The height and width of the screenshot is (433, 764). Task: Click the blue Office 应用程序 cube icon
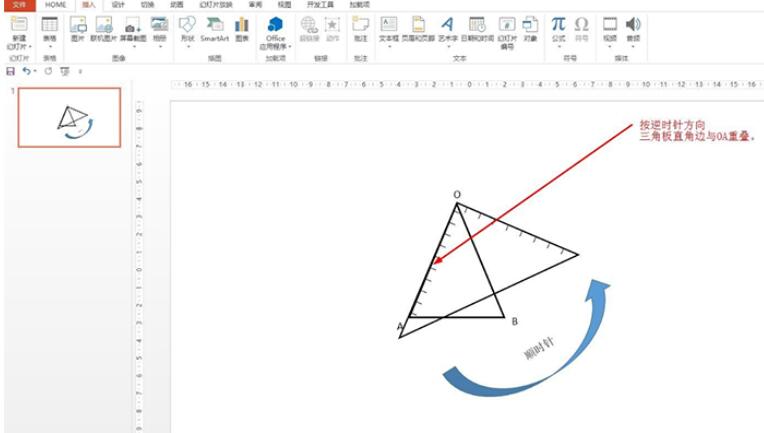point(275,24)
